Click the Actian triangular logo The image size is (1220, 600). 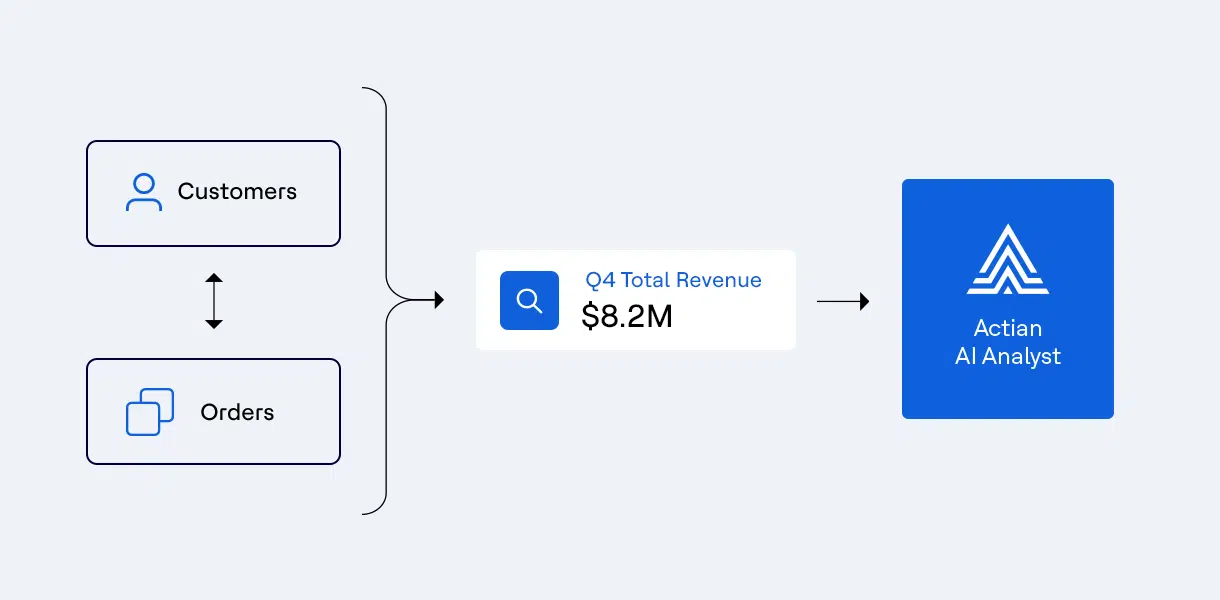(1007, 259)
